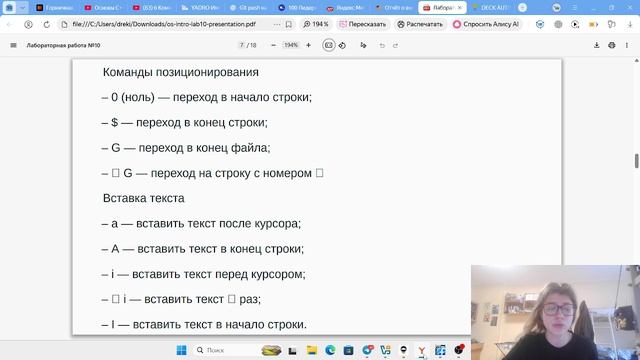Switch to the Яндекс Музыка tab
This screenshot has width=640, height=360.
point(345,8)
